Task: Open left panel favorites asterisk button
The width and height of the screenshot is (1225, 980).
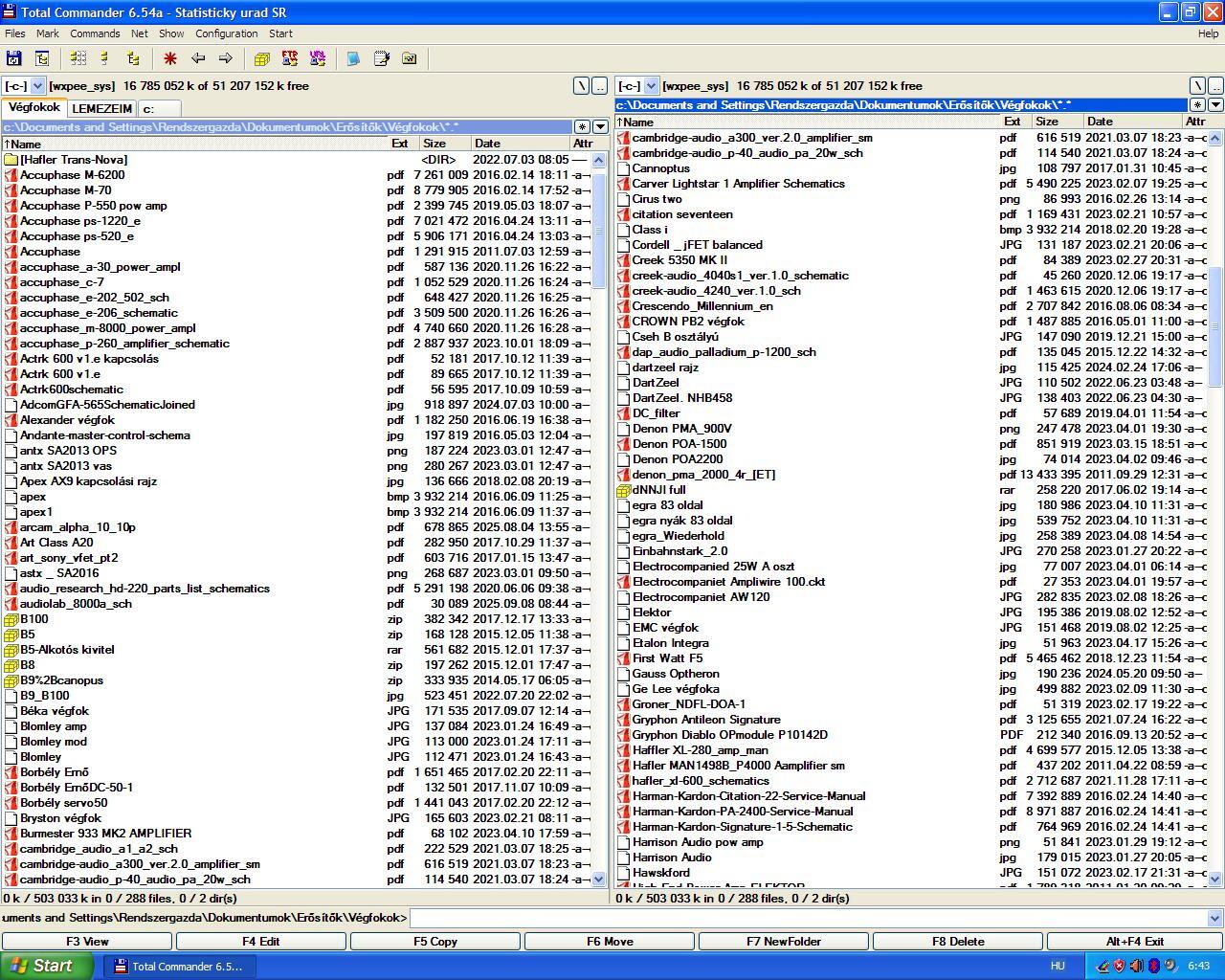Action: click(582, 126)
